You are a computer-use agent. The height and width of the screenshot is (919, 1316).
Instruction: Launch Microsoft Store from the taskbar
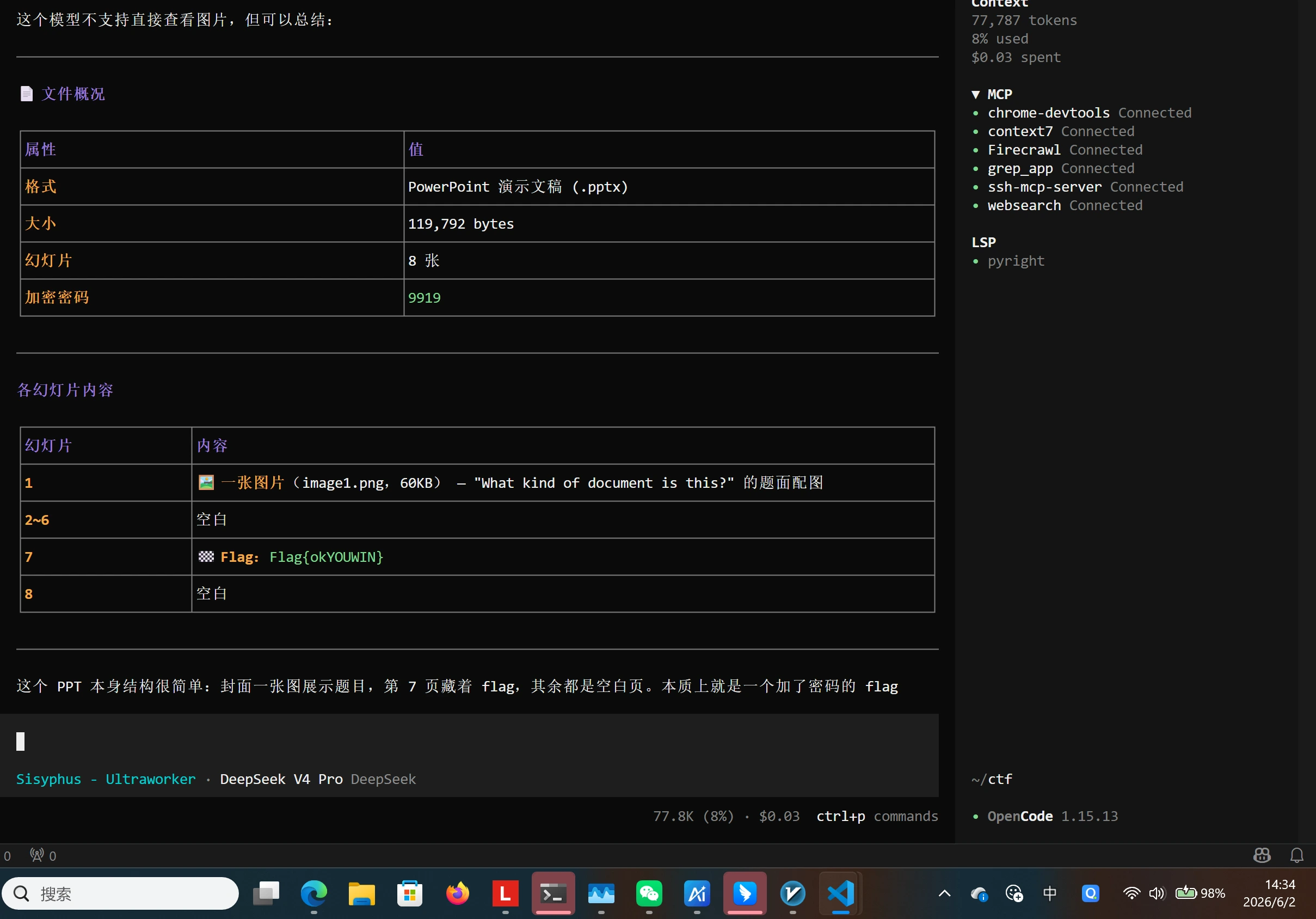(x=409, y=893)
